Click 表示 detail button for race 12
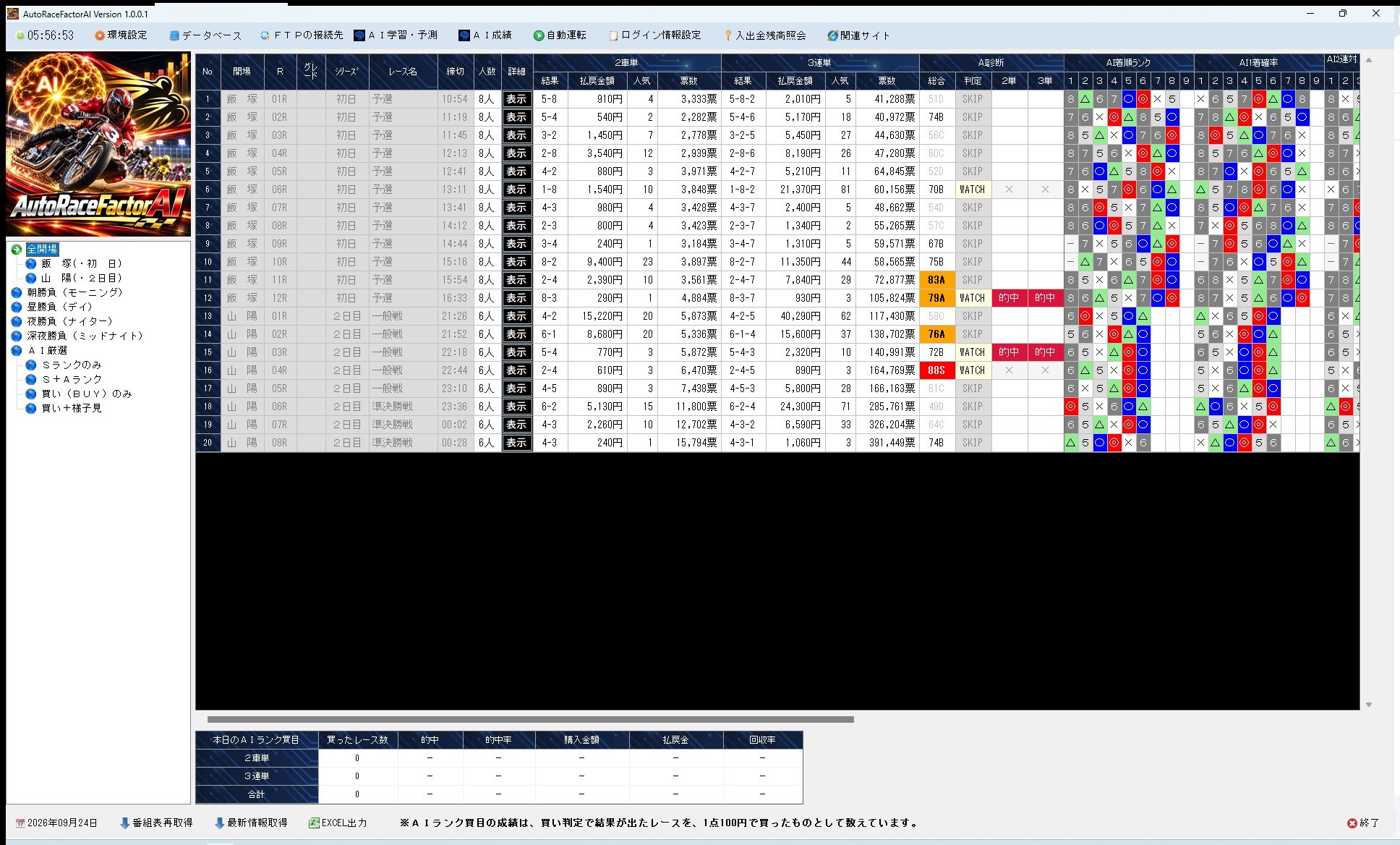The image size is (1400, 845). tap(516, 298)
